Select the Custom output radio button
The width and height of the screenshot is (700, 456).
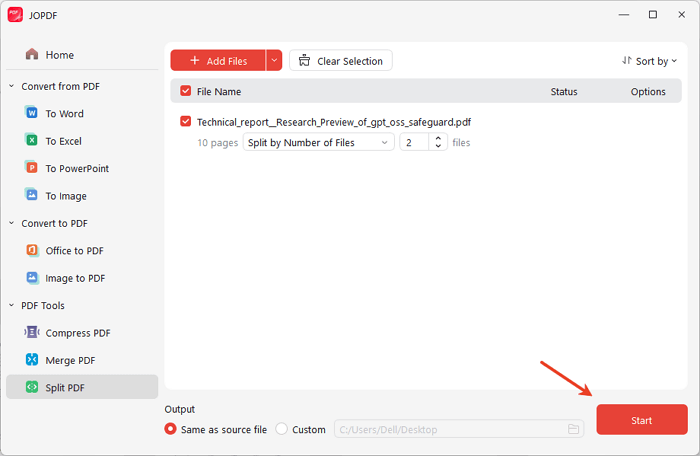282,429
